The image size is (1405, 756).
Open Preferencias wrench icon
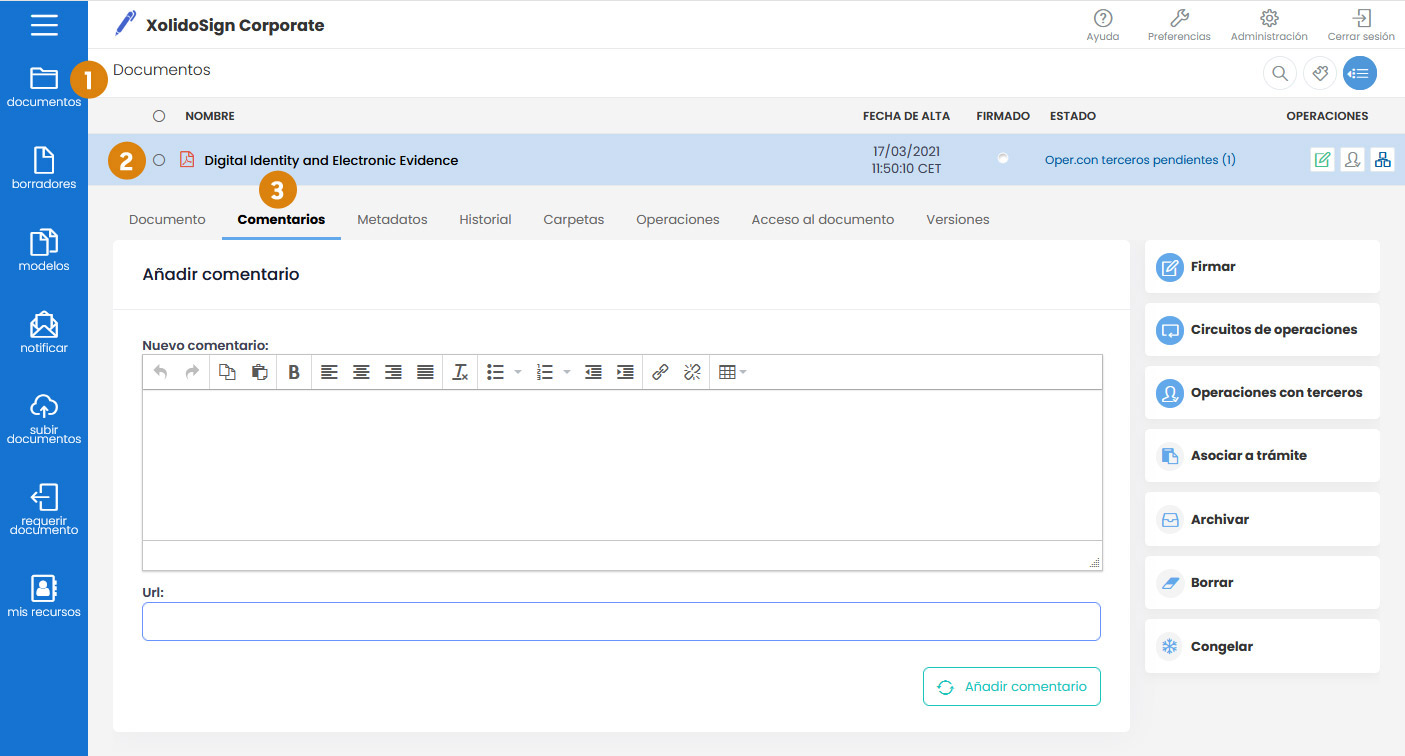[1179, 25]
